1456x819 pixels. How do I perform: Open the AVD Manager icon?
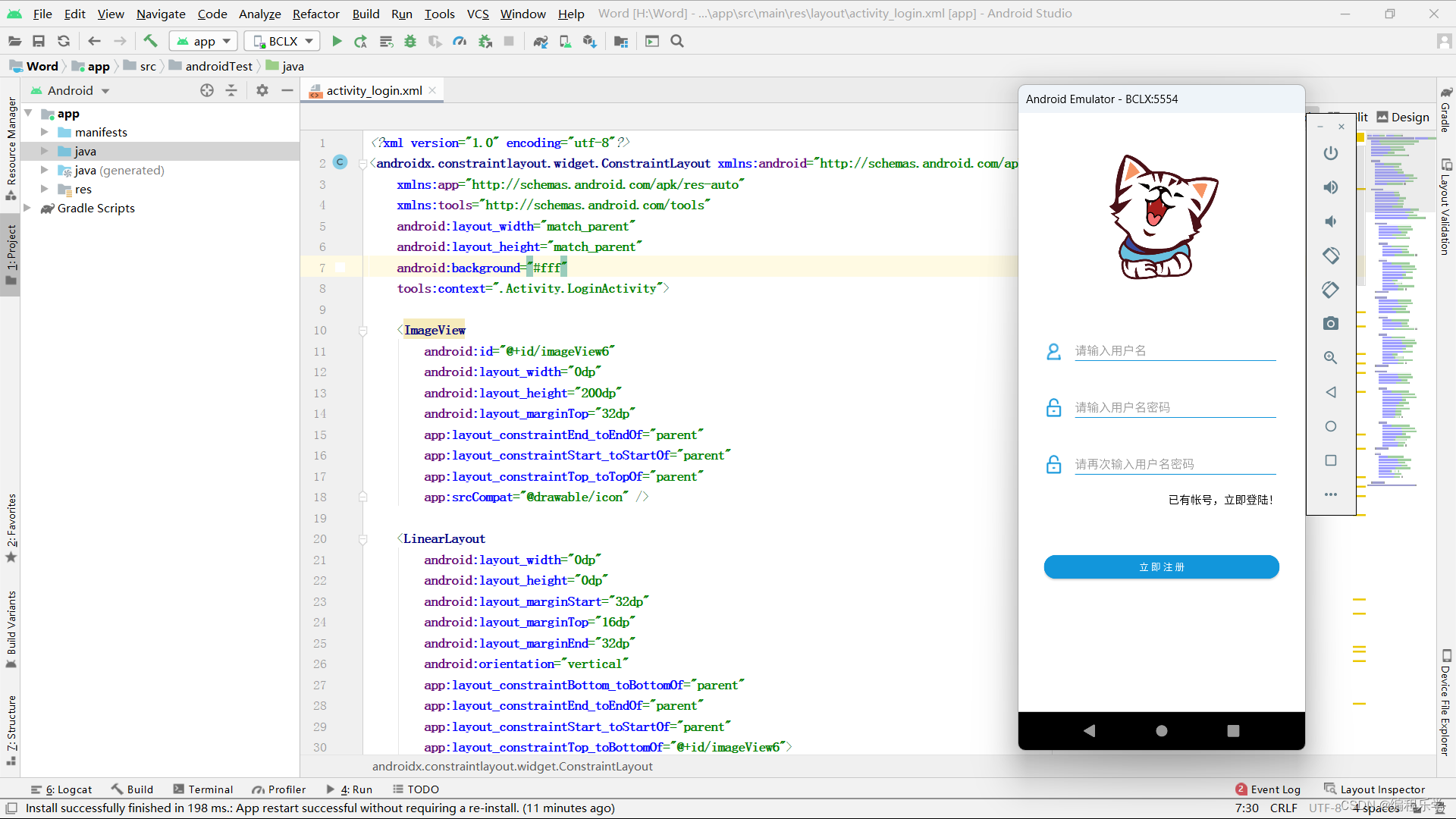pos(565,41)
